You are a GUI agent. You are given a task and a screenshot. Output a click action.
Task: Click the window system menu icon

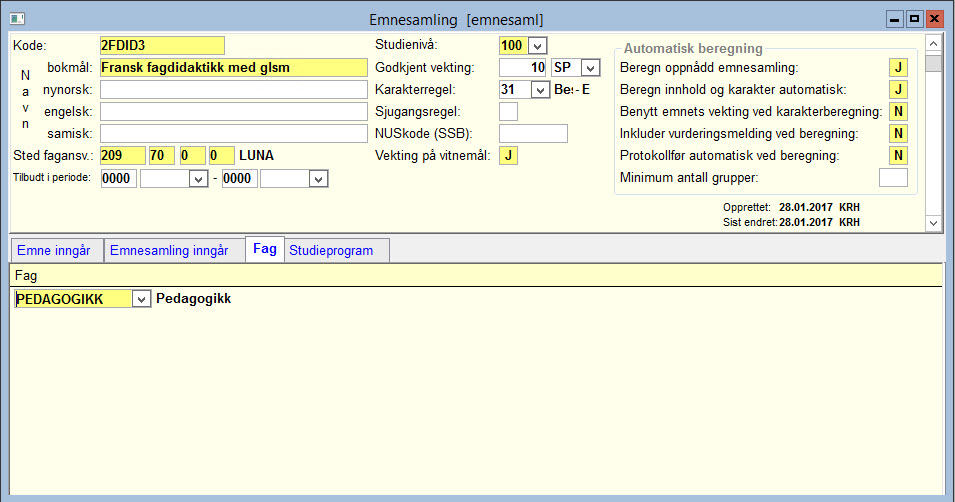click(x=17, y=19)
